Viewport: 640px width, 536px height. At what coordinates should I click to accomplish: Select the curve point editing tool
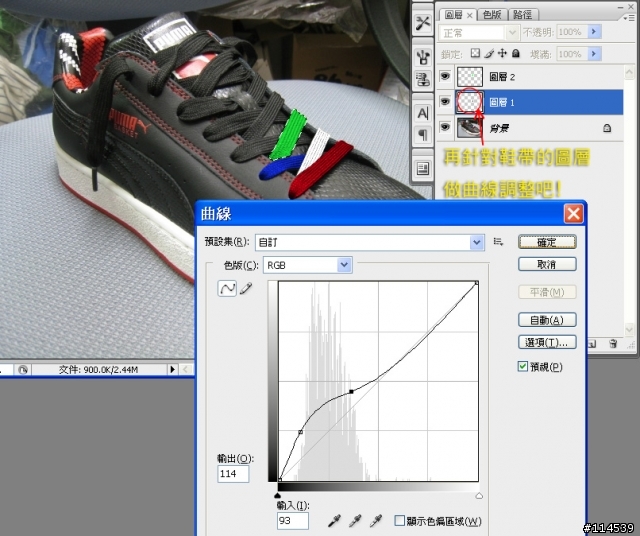coord(226,288)
